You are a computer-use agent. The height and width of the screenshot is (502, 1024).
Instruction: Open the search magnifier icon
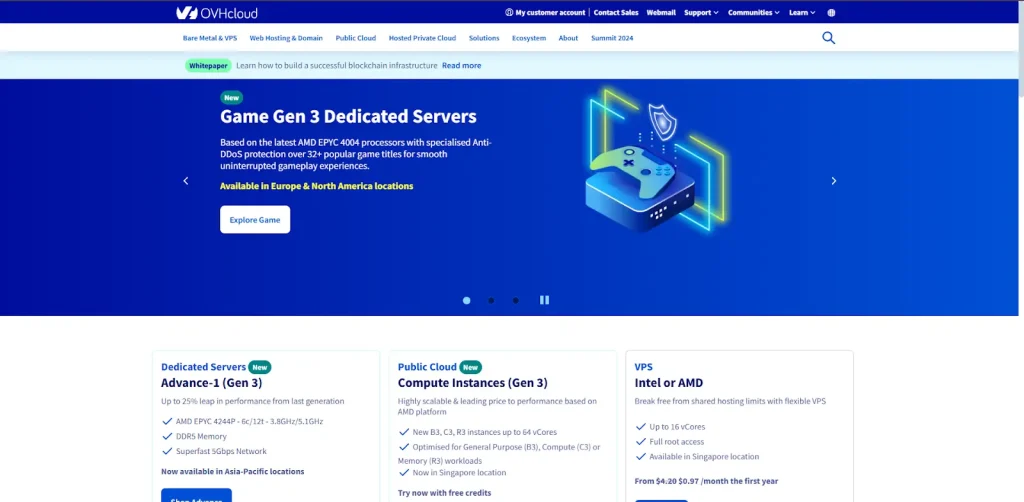click(x=828, y=38)
